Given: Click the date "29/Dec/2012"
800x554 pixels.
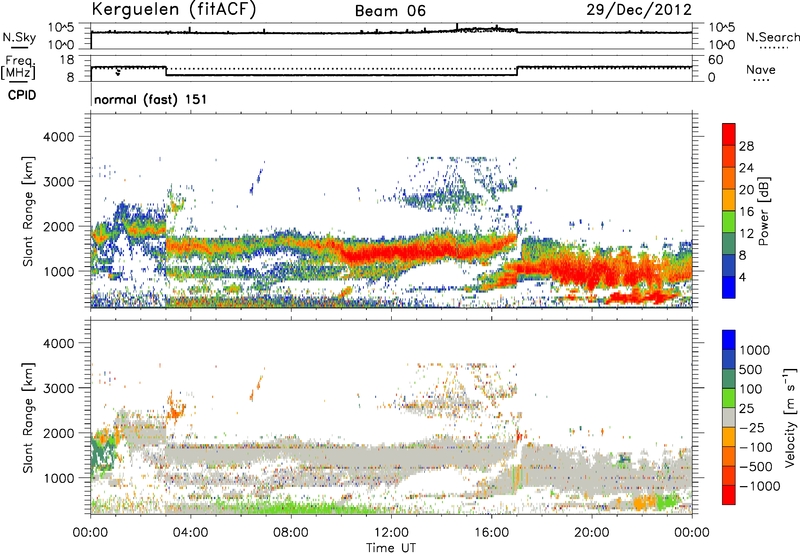Looking at the screenshot, I should [639, 9].
